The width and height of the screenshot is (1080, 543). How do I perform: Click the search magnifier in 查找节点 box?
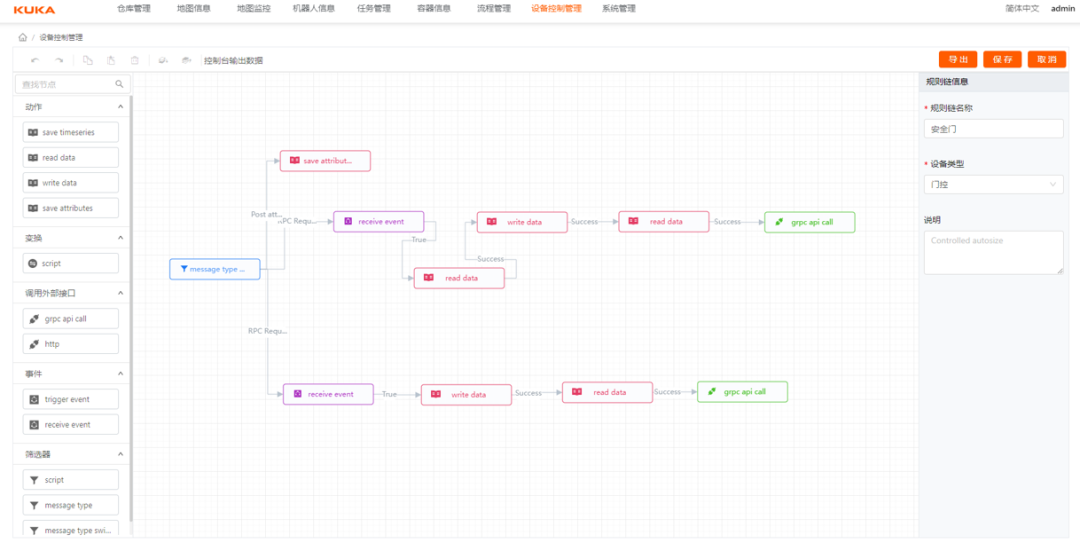coord(120,85)
